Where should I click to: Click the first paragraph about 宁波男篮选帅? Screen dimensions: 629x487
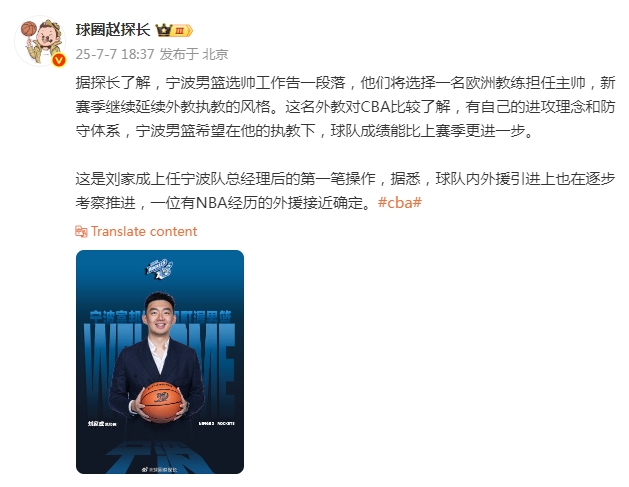coord(345,107)
